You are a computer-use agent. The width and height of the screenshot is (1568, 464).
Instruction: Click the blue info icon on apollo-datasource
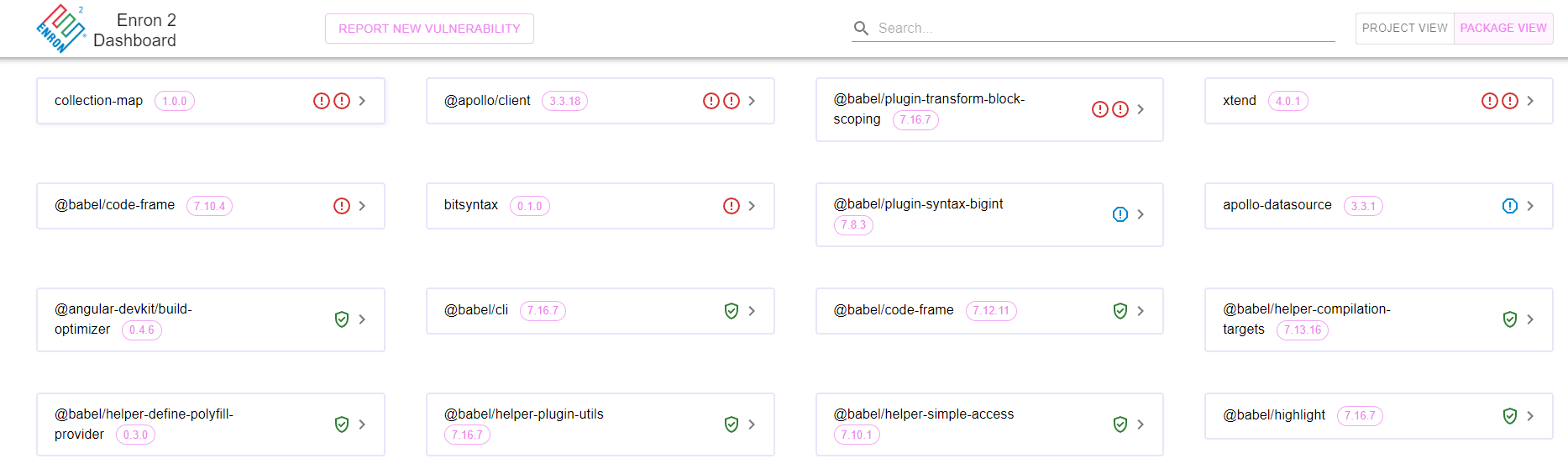[x=1509, y=206]
